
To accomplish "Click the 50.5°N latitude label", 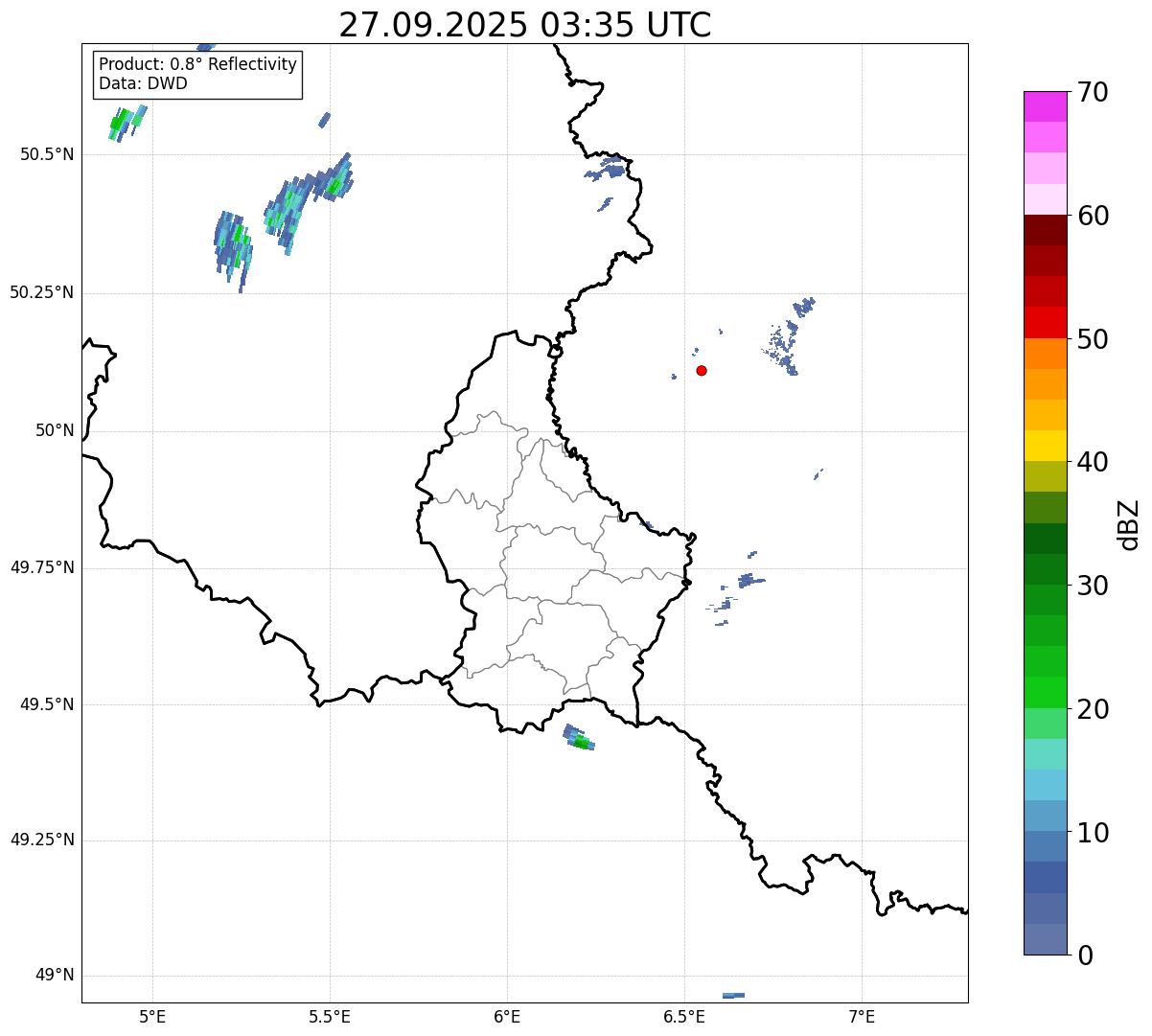I will (47, 155).
